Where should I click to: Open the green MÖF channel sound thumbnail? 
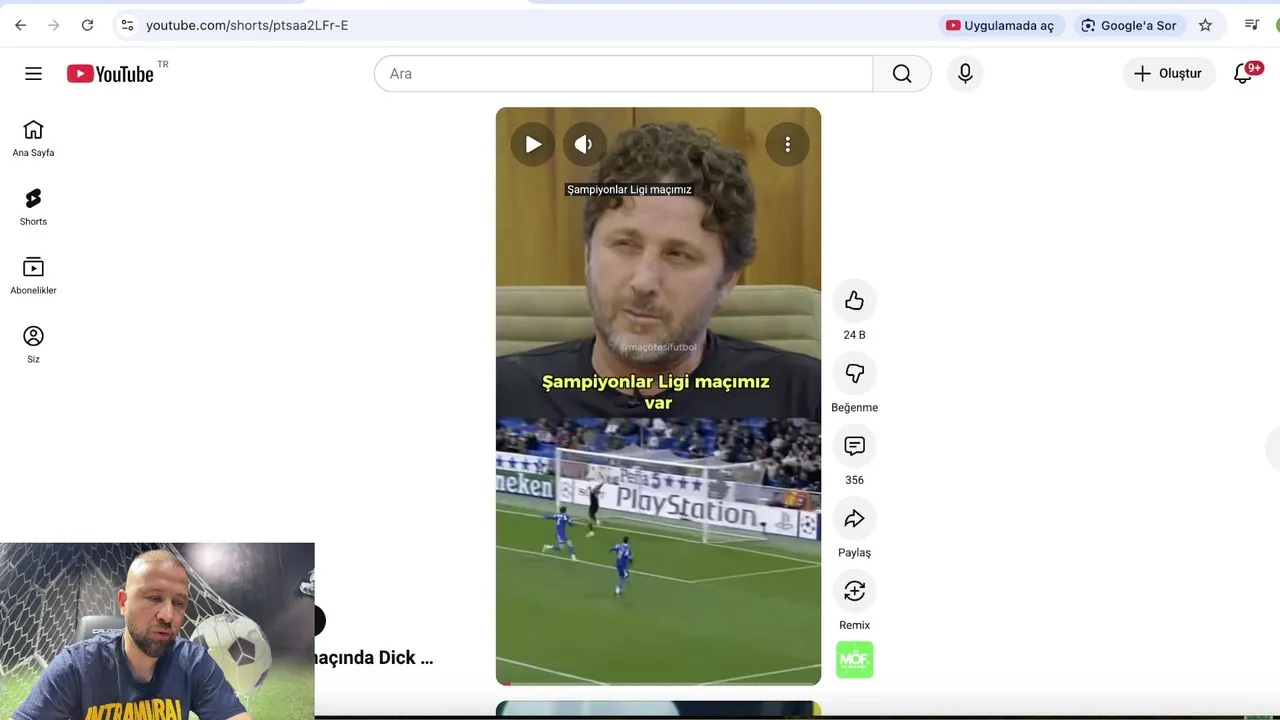(x=855, y=660)
